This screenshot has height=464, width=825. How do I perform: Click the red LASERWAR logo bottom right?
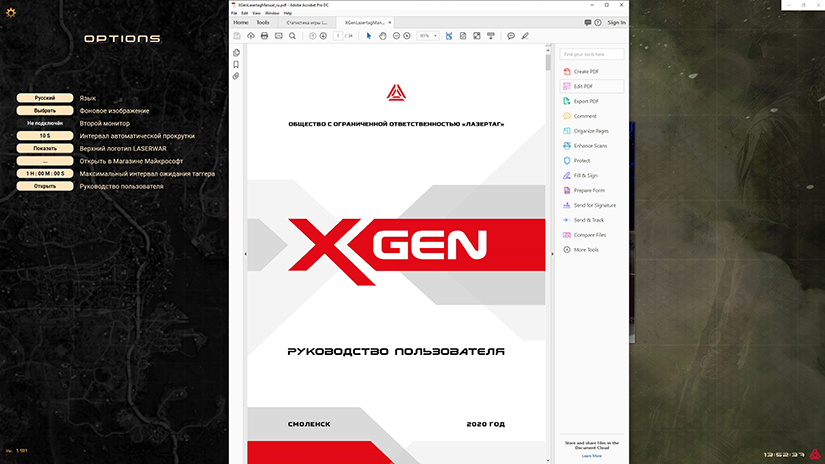click(x=815, y=454)
